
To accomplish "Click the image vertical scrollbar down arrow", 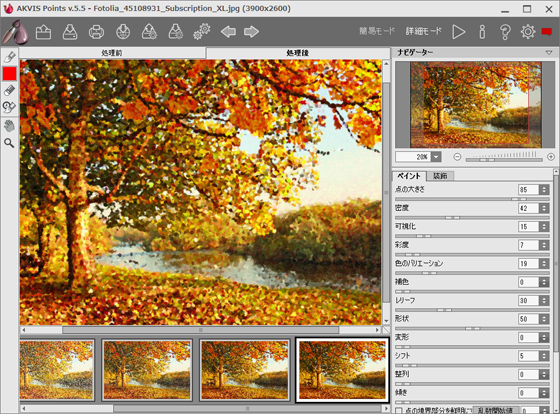I will 386,321.
